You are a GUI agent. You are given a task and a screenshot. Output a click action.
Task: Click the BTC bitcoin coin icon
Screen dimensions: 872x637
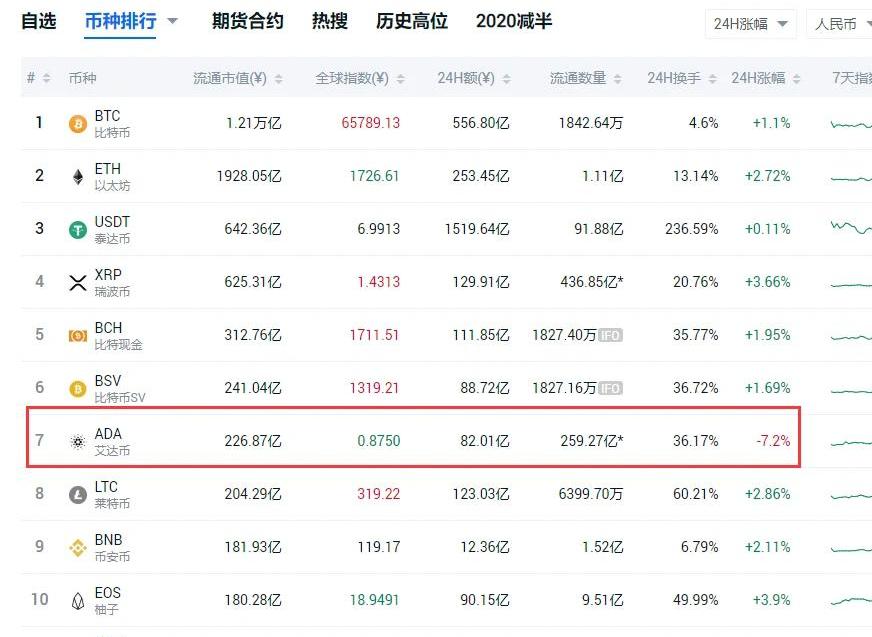coord(78,124)
